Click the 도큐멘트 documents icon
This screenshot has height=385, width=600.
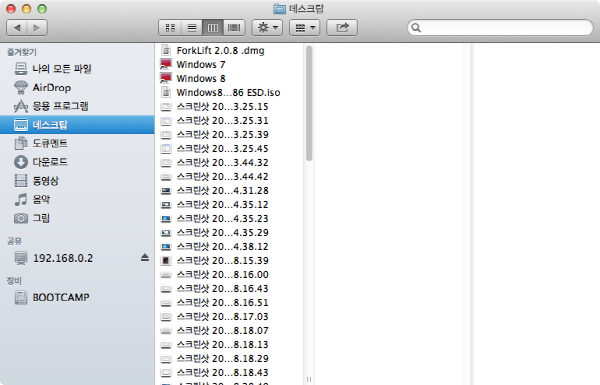pyautogui.click(x=21, y=143)
